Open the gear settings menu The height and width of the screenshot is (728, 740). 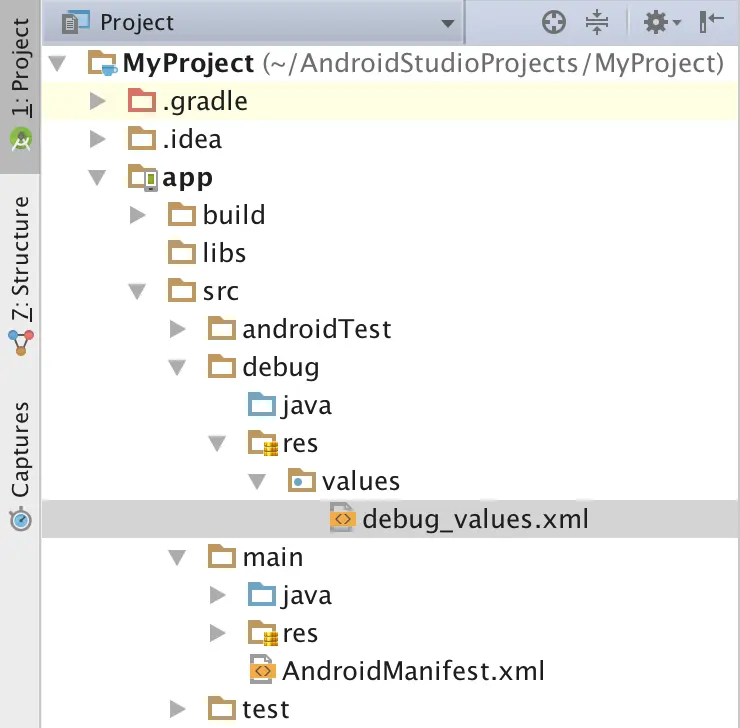click(660, 22)
